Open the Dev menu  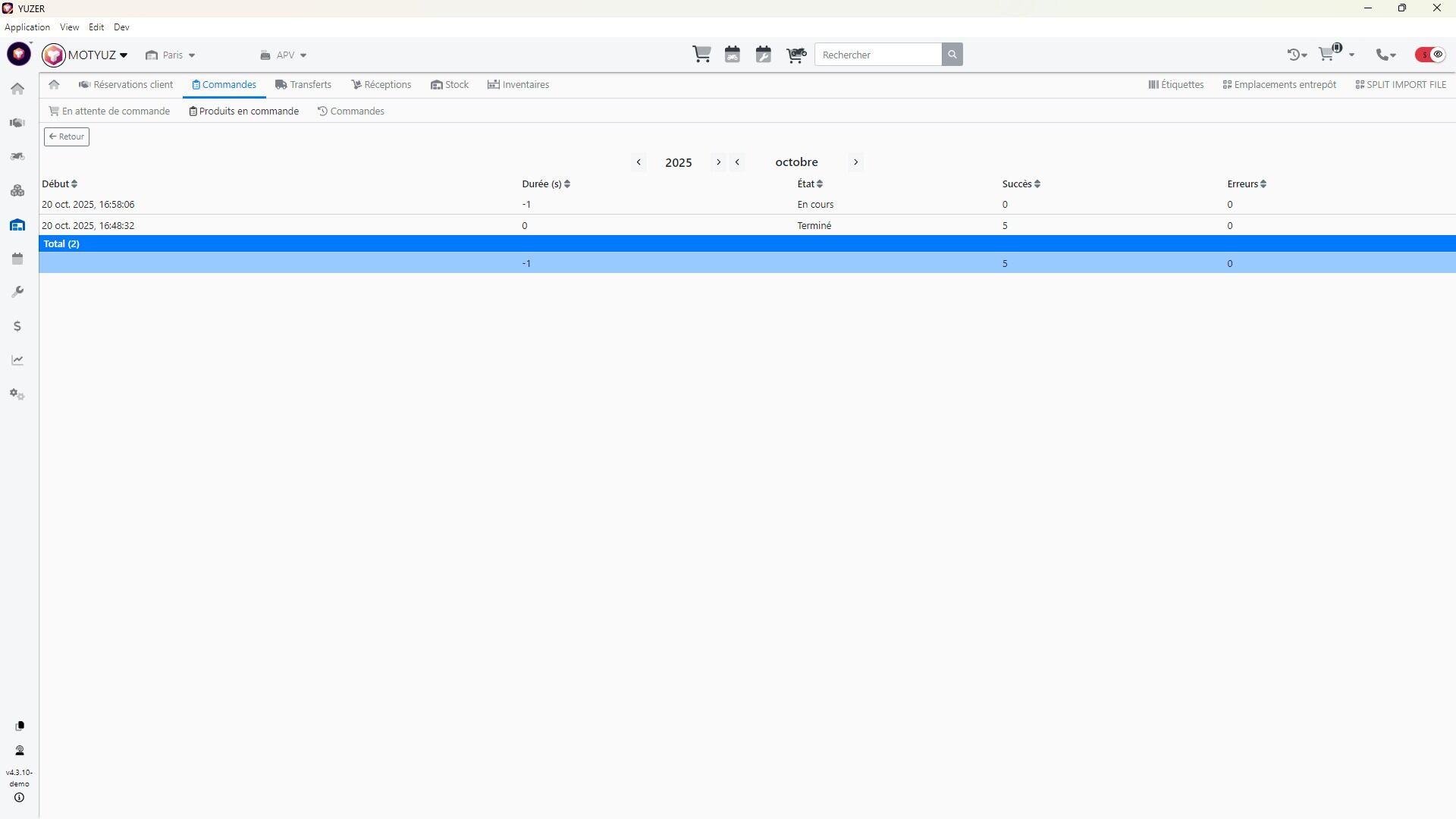tap(121, 27)
